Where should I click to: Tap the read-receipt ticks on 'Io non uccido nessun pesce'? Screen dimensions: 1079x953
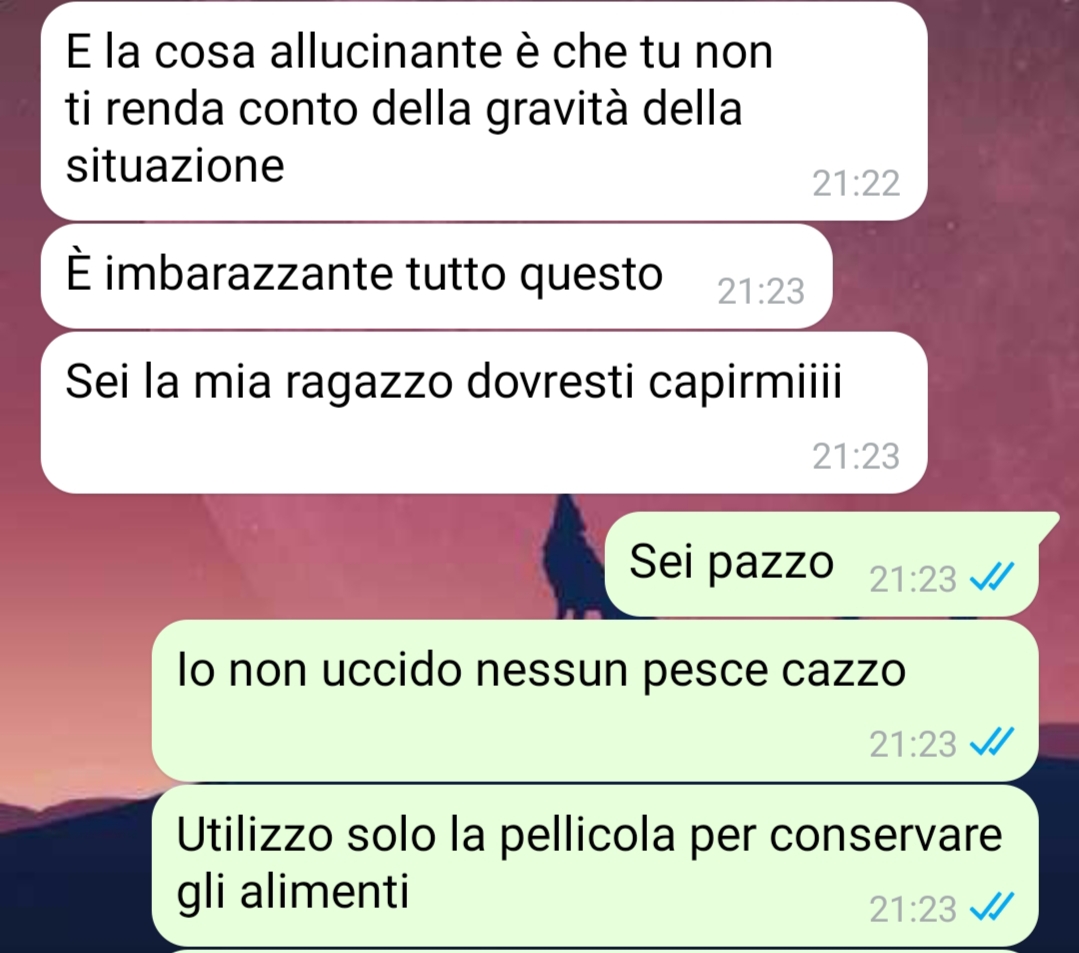991,742
